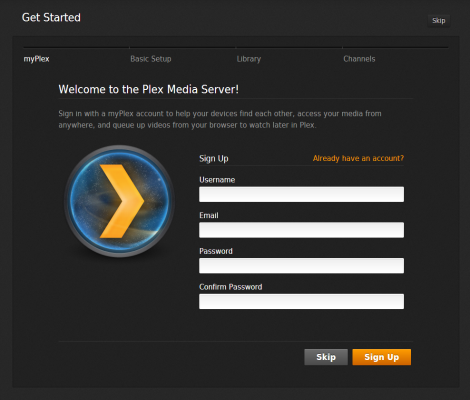Click the gray Skip button beside Sign Up

coord(326,357)
